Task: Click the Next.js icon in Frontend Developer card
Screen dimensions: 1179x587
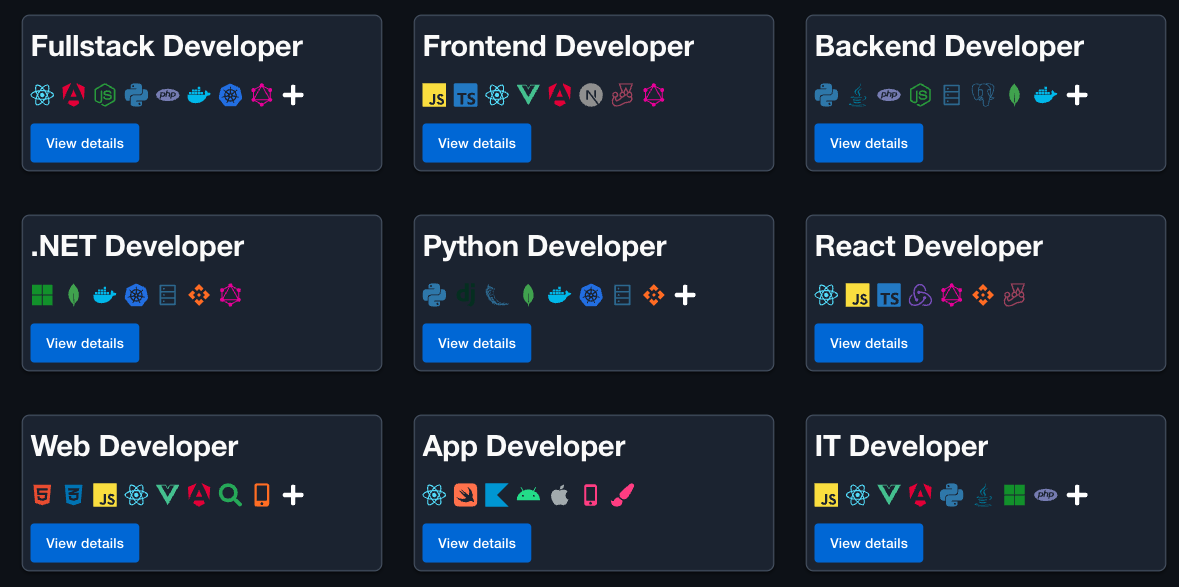Action: tap(591, 95)
